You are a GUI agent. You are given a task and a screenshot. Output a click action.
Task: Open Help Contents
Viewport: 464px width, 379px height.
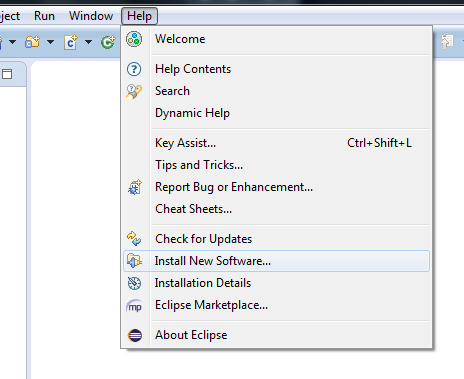tap(276, 69)
